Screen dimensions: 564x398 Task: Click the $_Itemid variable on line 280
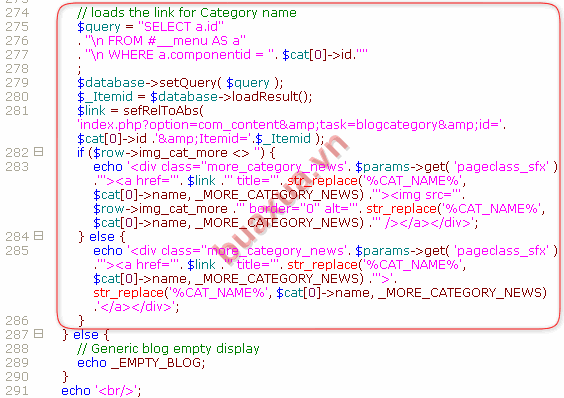coord(105,97)
